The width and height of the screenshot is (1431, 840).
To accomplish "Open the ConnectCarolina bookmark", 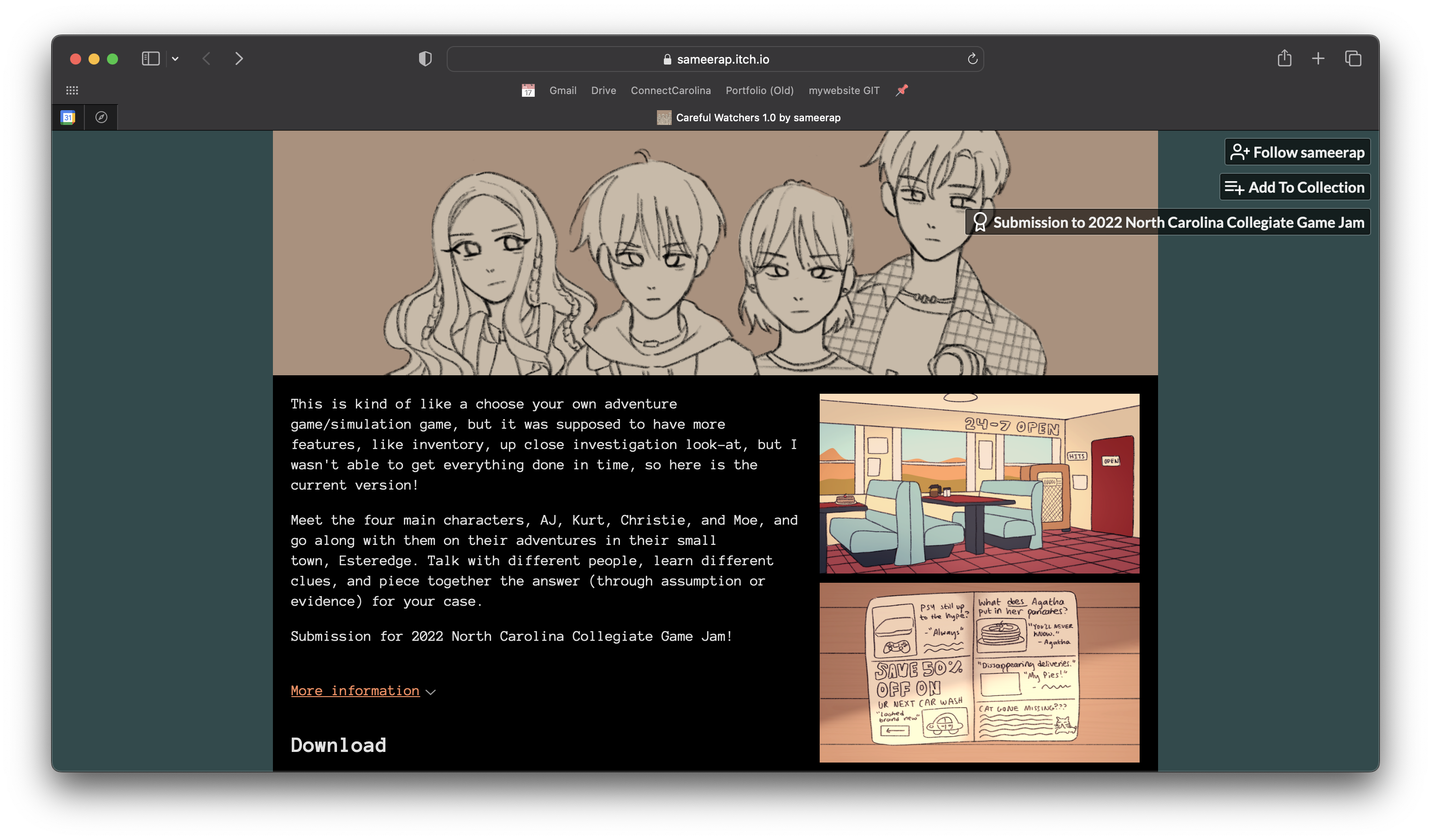I will point(670,90).
